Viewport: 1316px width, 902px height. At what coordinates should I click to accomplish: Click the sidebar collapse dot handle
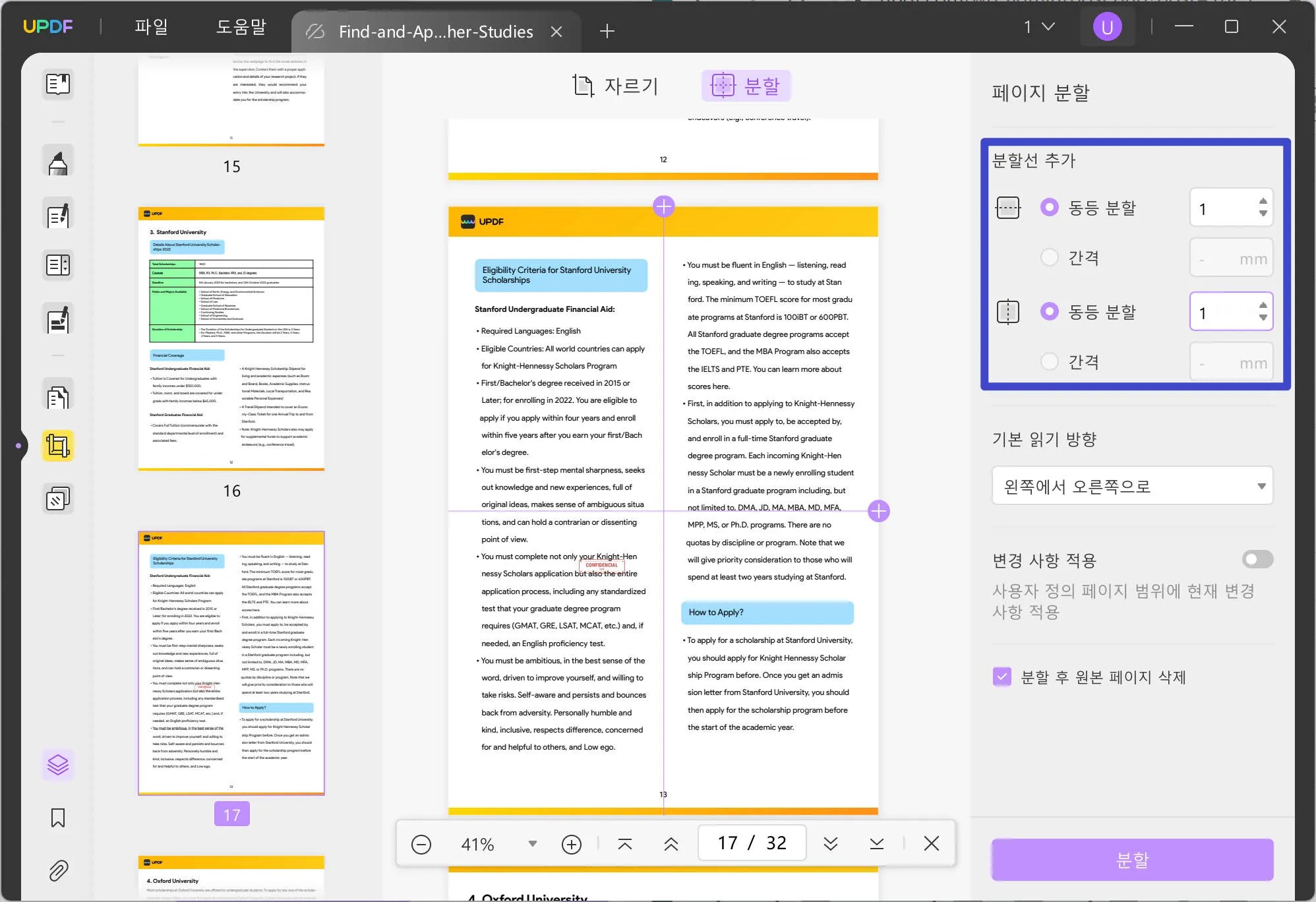click(18, 446)
